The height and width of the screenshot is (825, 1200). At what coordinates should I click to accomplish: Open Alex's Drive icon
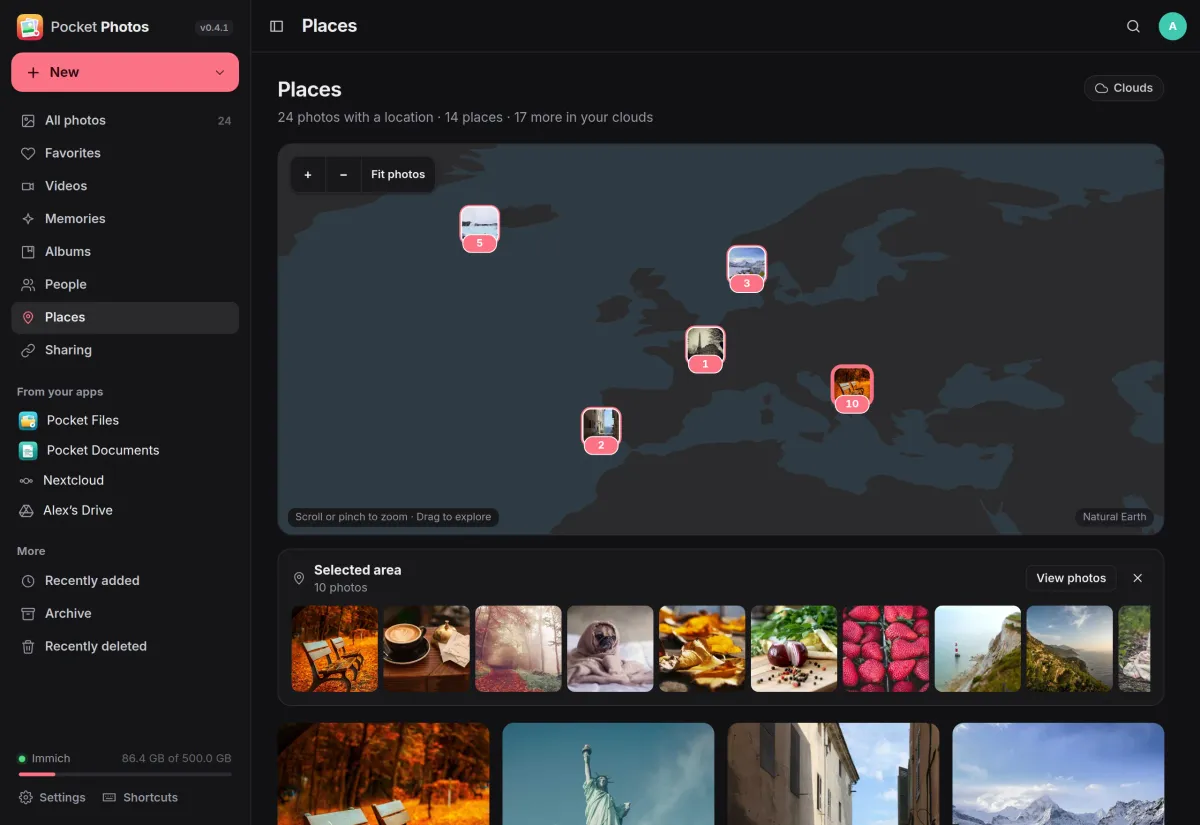pos(26,510)
